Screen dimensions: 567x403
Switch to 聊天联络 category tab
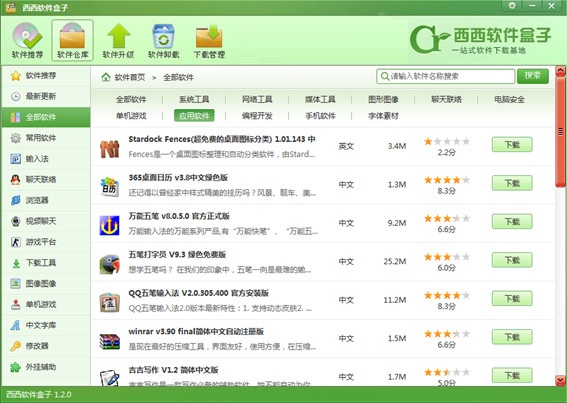point(446,99)
